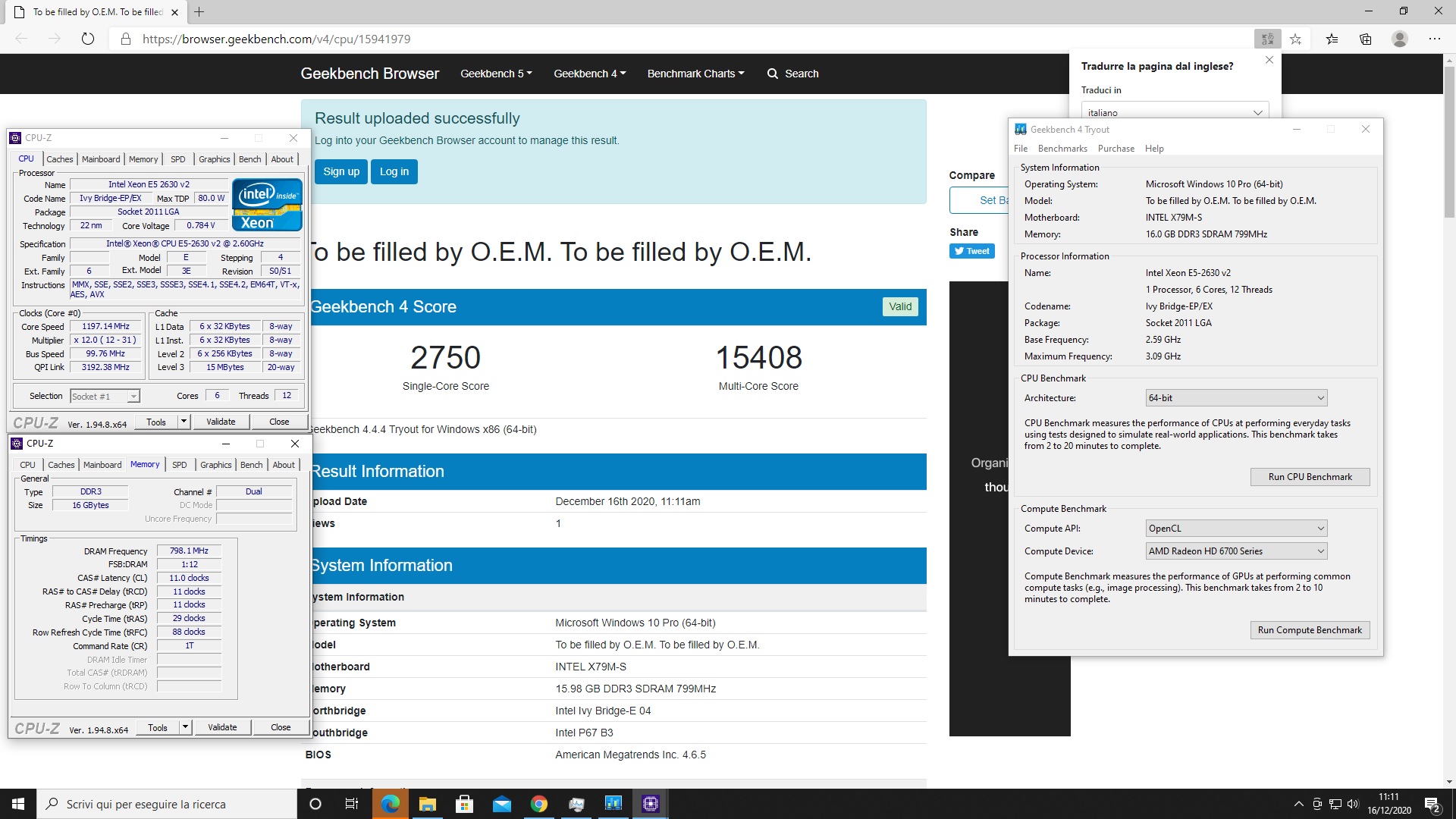Click Run Compute Benchmark button
This screenshot has width=1456, height=819.
click(1310, 630)
